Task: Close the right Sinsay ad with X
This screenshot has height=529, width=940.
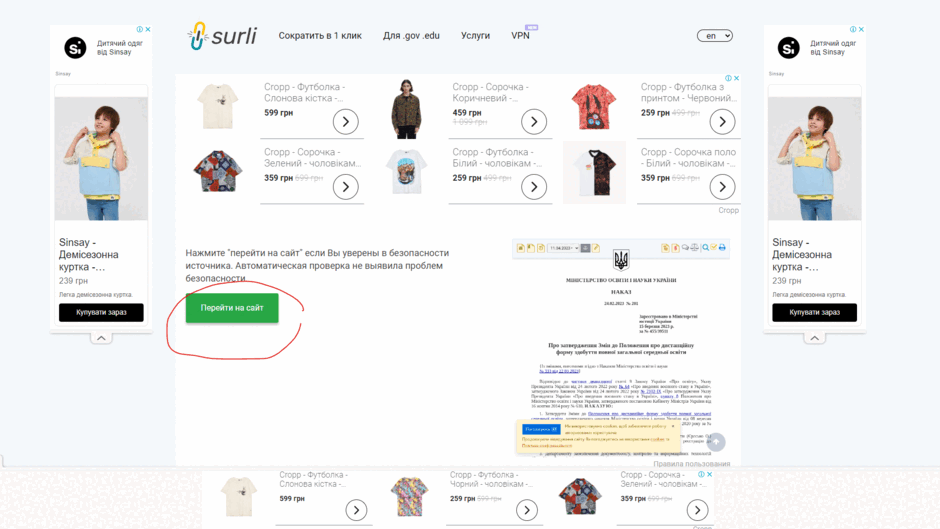Action: (x=861, y=29)
